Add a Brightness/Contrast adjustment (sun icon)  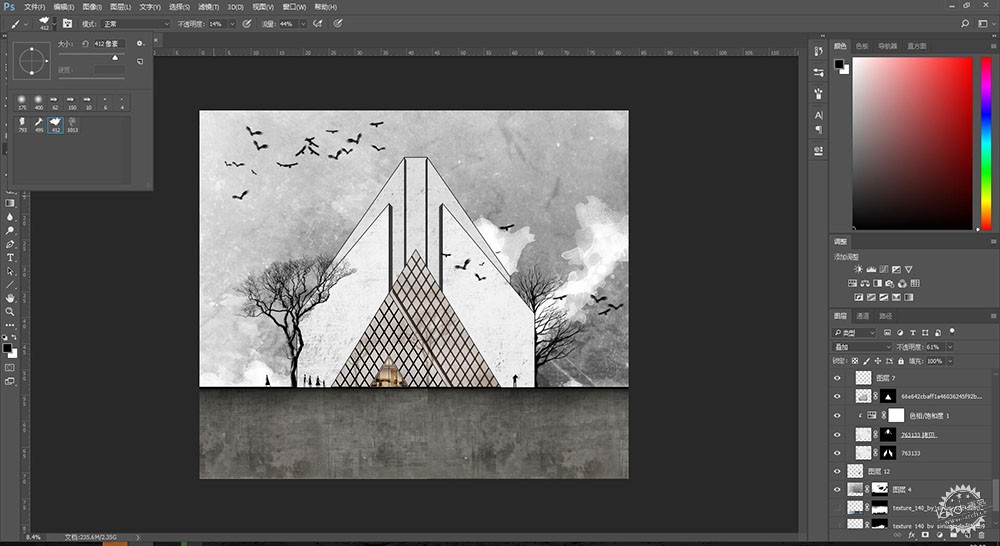point(858,269)
